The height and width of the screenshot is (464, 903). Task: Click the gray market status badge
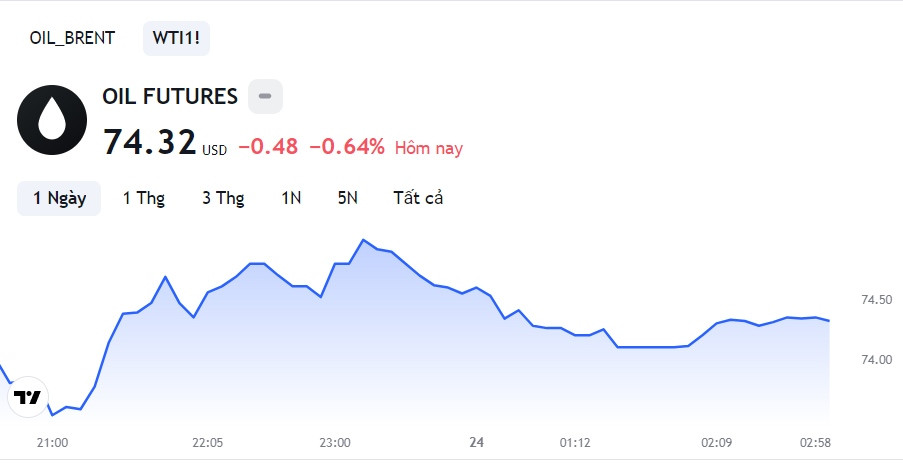[265, 96]
